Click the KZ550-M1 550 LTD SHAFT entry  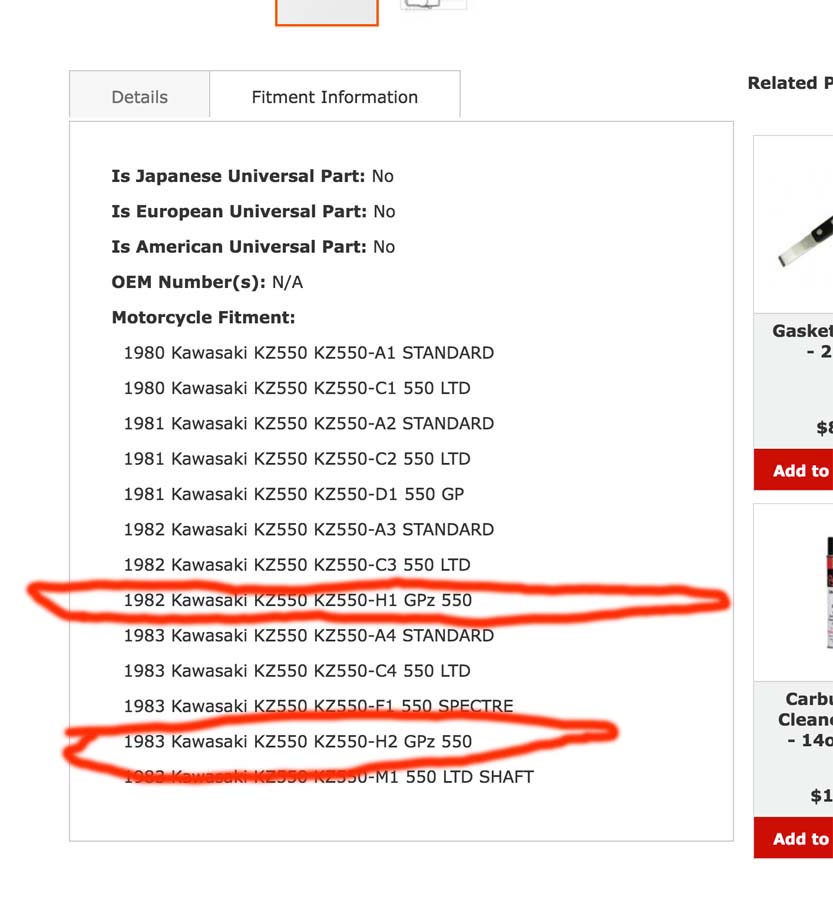coord(328,777)
